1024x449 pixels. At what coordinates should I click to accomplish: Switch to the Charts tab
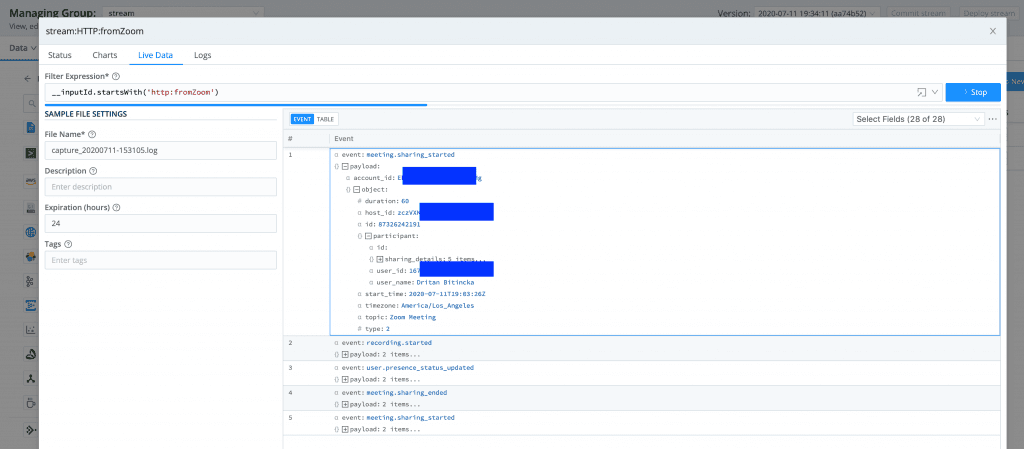pyautogui.click(x=104, y=55)
